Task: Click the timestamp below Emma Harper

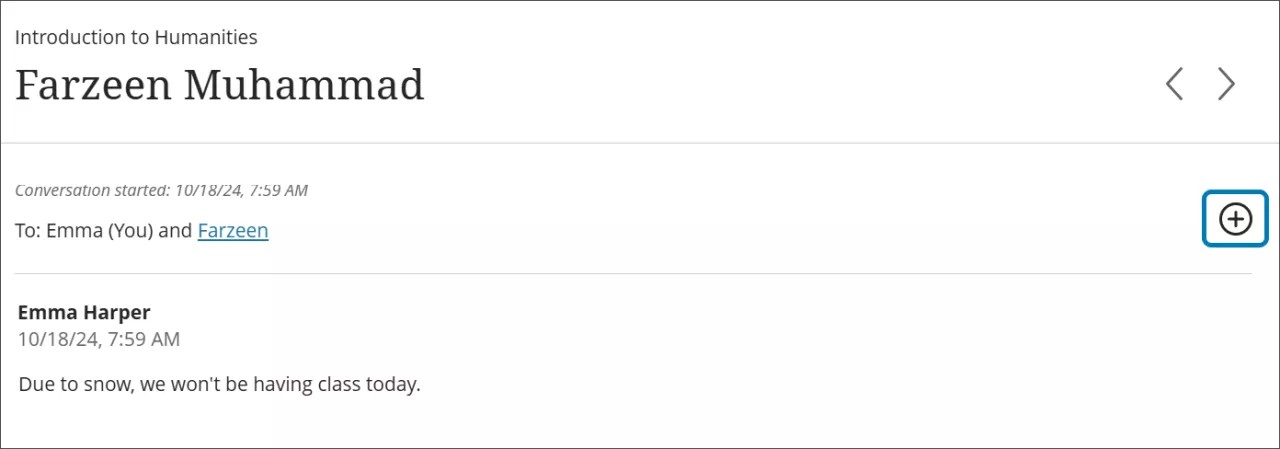Action: point(99,339)
